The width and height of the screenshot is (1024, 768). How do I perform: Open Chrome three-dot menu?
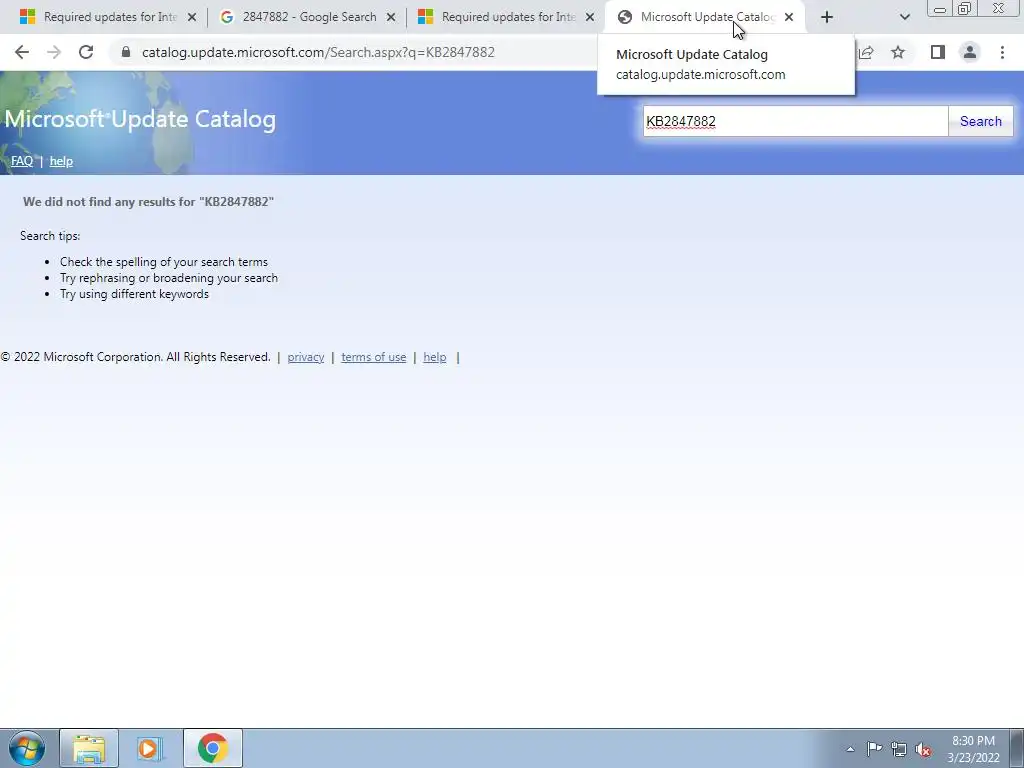pyautogui.click(x=1002, y=52)
